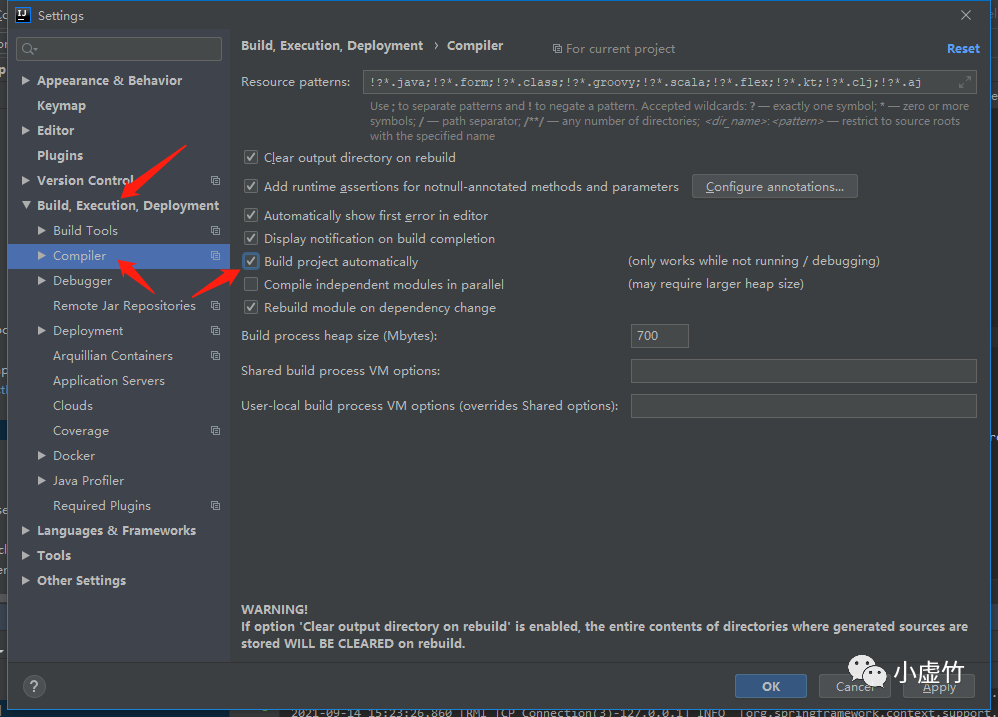Expand the Compiler node arrow
The width and height of the screenshot is (998, 717).
point(41,256)
